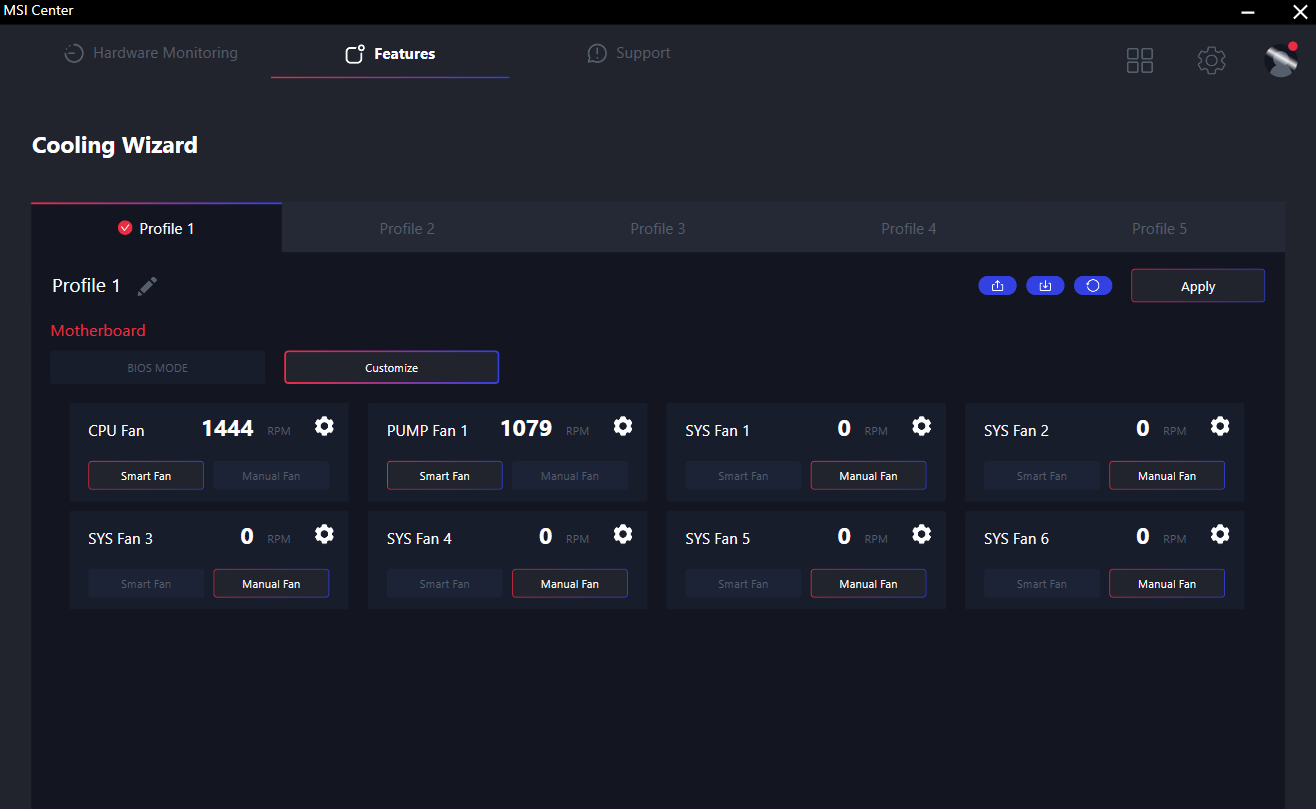Screen dimensions: 1316x809
Task: Click the CPU Fan 1444 RPM value
Action: click(x=228, y=429)
